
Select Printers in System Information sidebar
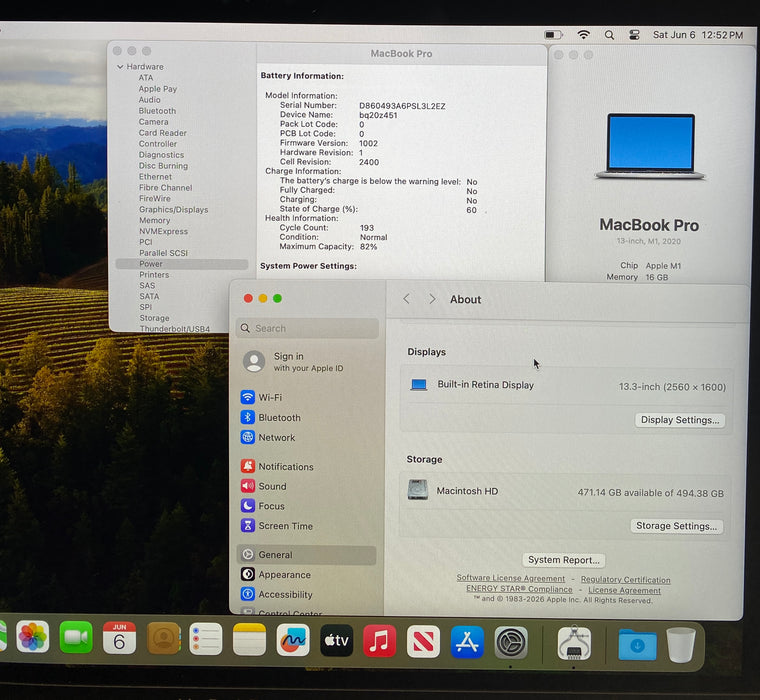(154, 274)
